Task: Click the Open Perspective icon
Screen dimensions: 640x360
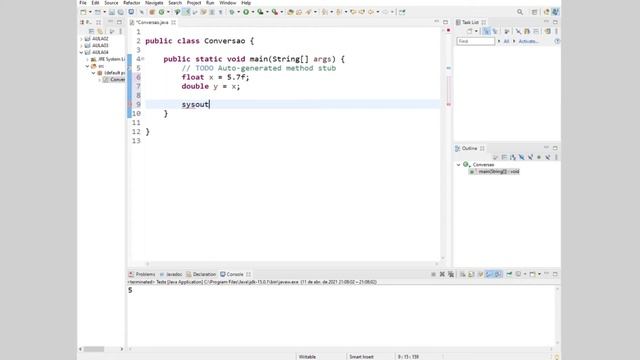Action: click(x=534, y=12)
